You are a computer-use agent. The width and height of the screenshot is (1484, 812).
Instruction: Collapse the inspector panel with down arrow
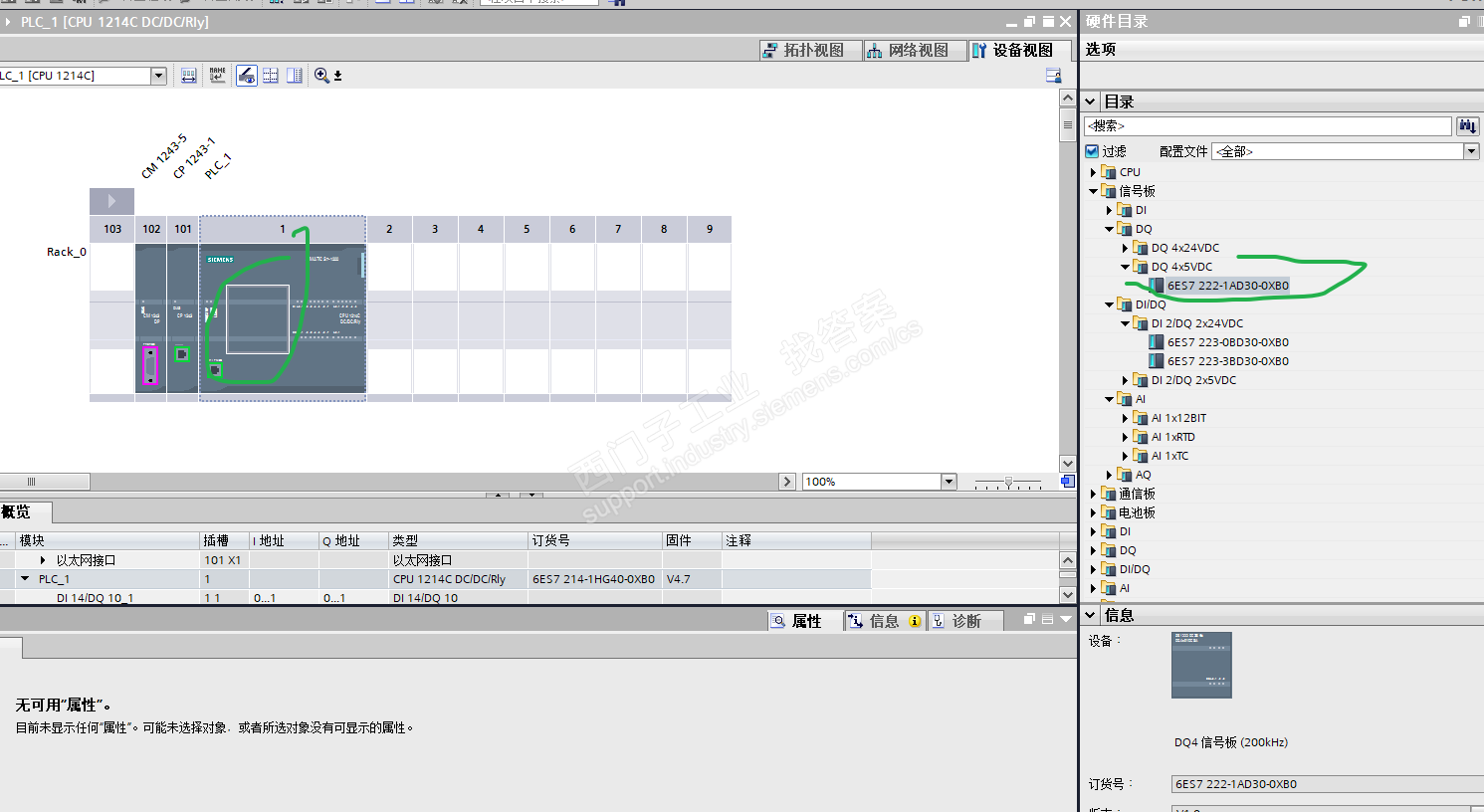1066,619
